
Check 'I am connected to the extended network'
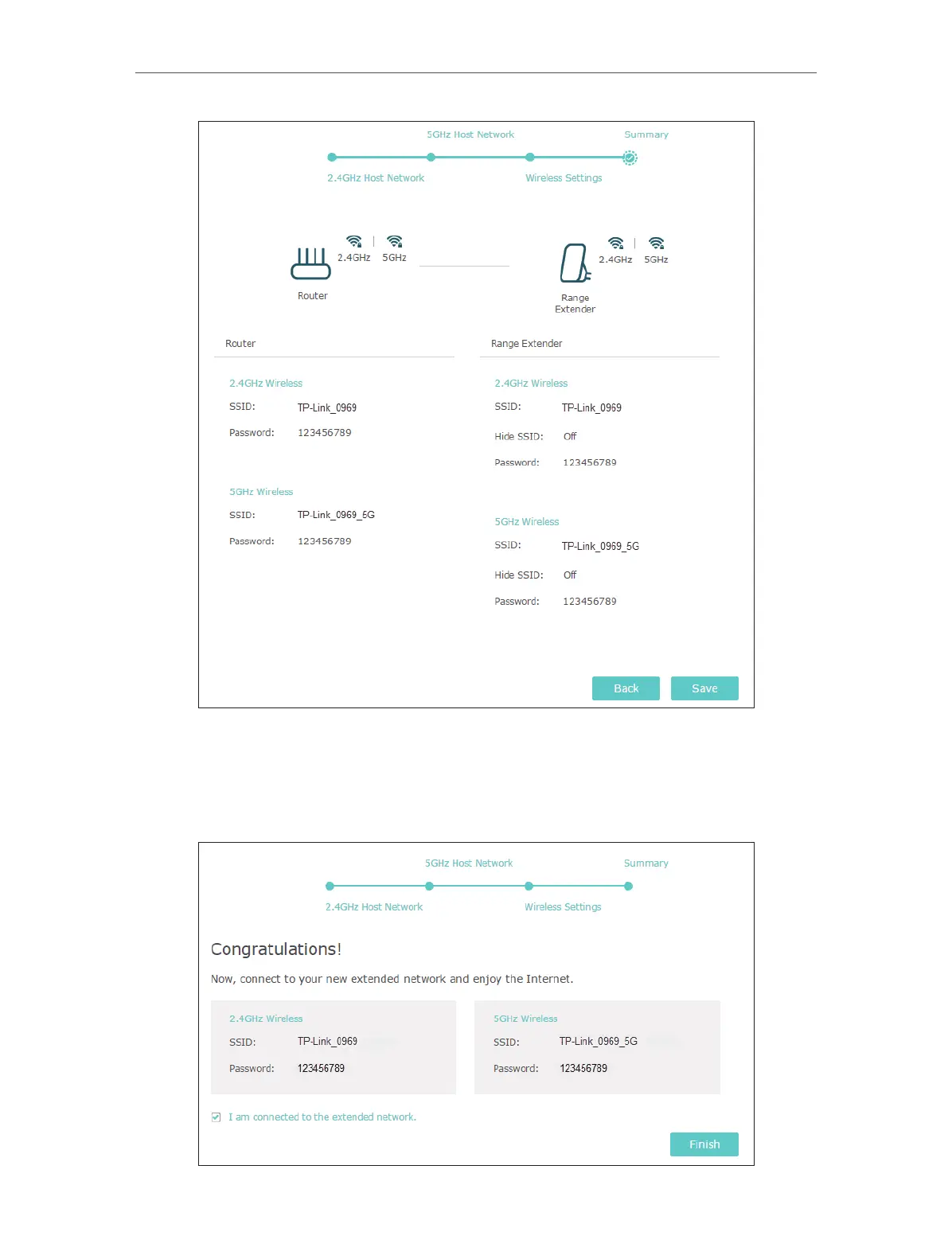pos(216,1117)
